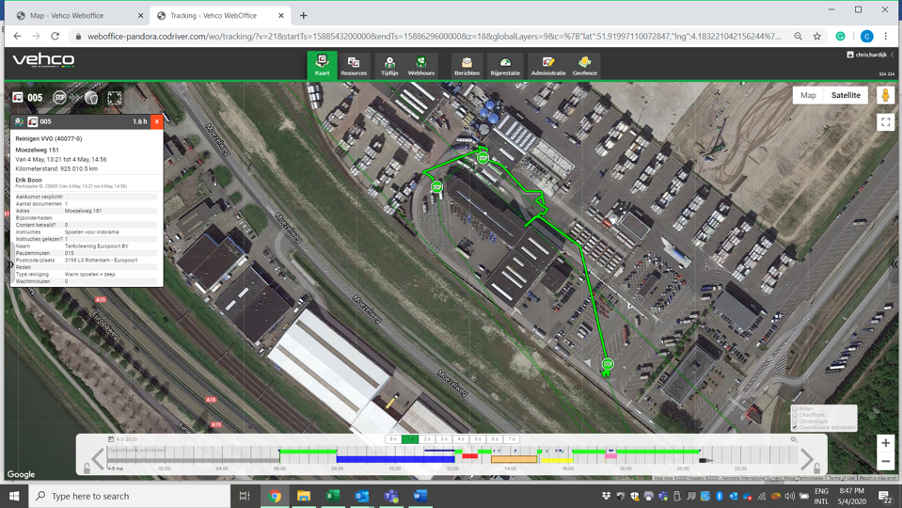Image resolution: width=902 pixels, height=508 pixels.
Task: Click the globe map-layer icon
Action: pyautogui.click(x=91, y=98)
